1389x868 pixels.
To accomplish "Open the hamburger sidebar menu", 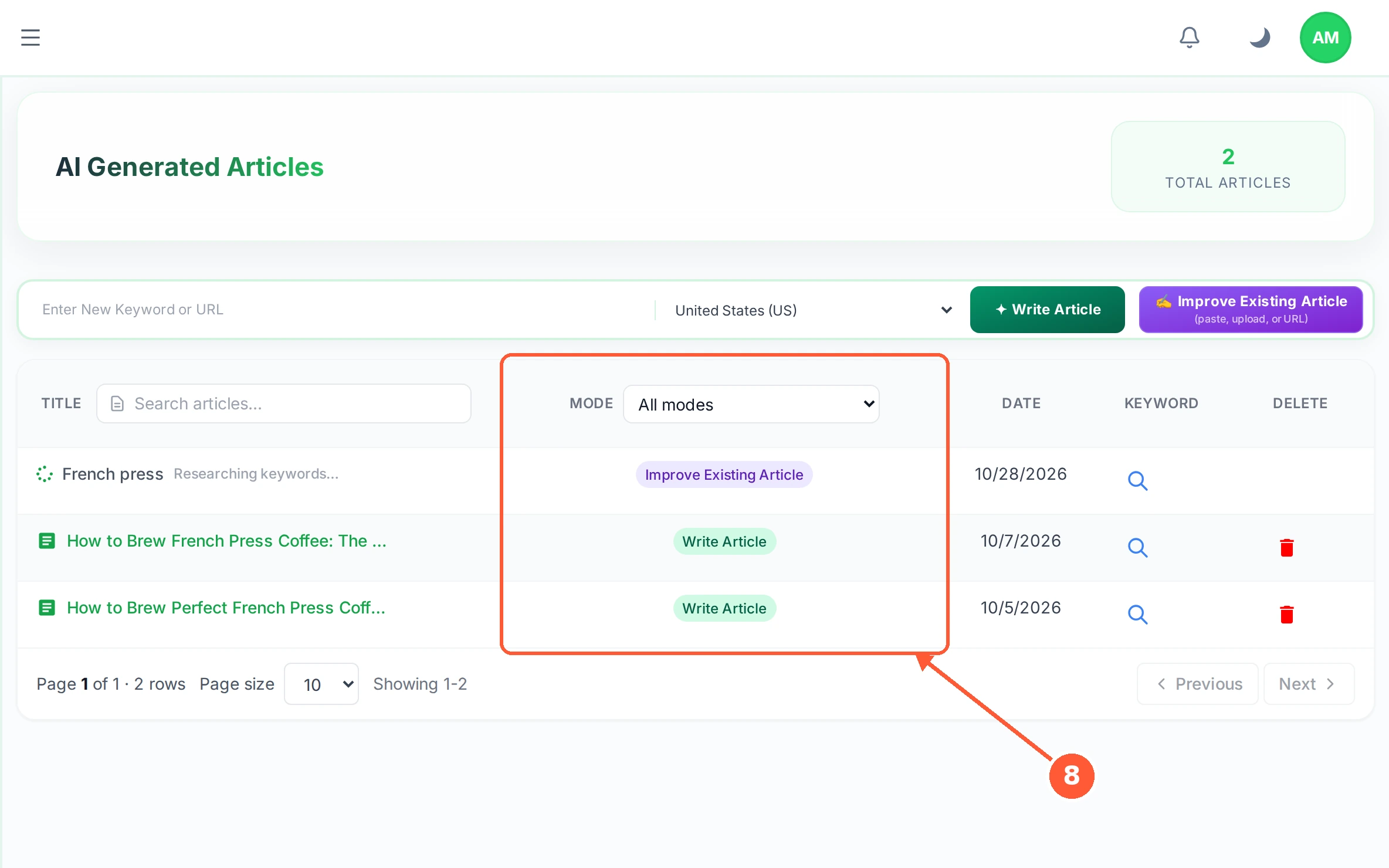I will tap(31, 38).
